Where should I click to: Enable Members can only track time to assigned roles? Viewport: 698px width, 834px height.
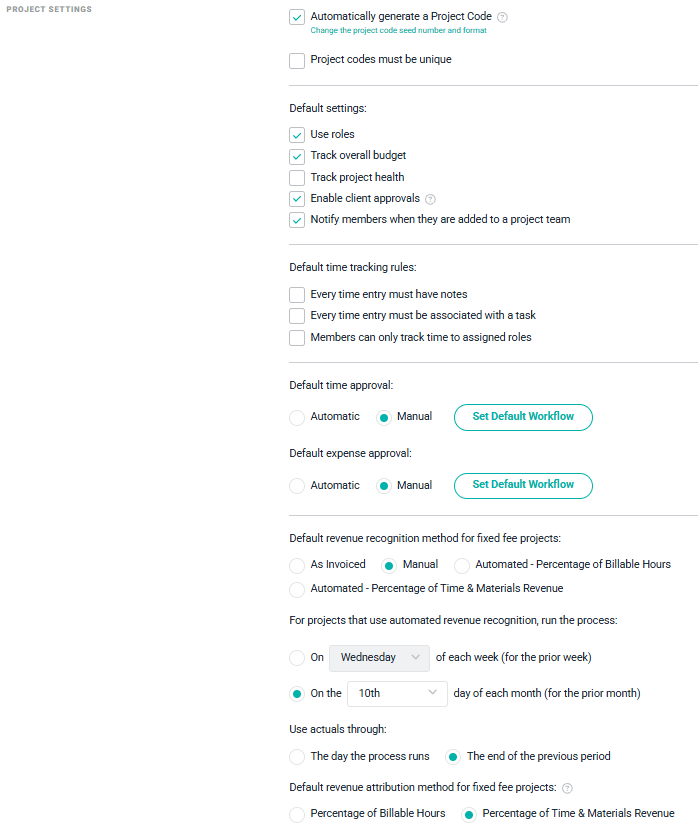[297, 338]
